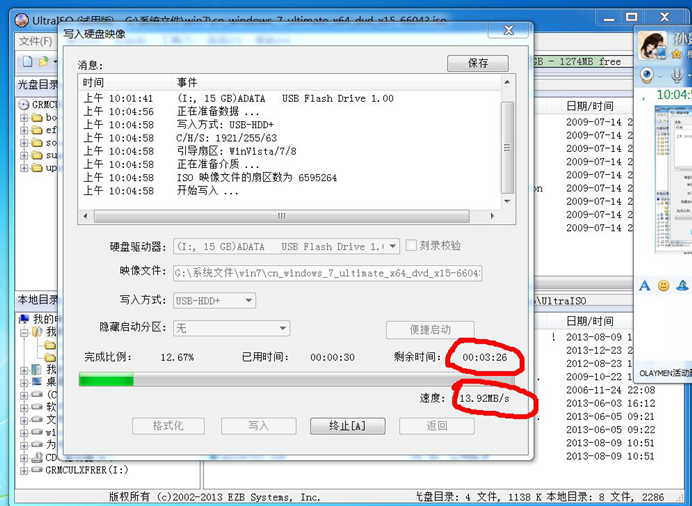Image resolution: width=692 pixels, height=506 pixels.
Task: Click log row 'ISO 映像文件的扇区数为 6595264'
Action: coord(257,178)
